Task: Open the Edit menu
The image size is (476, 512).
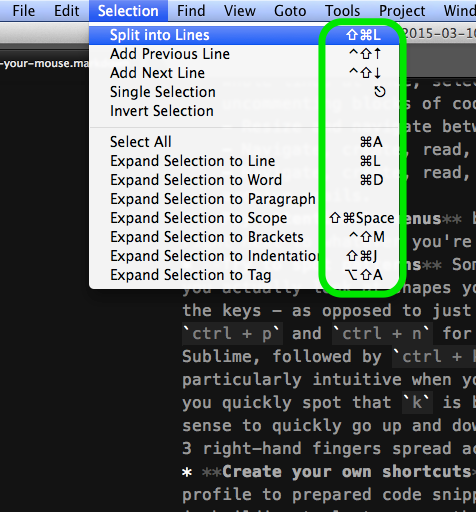Action: pyautogui.click(x=67, y=11)
